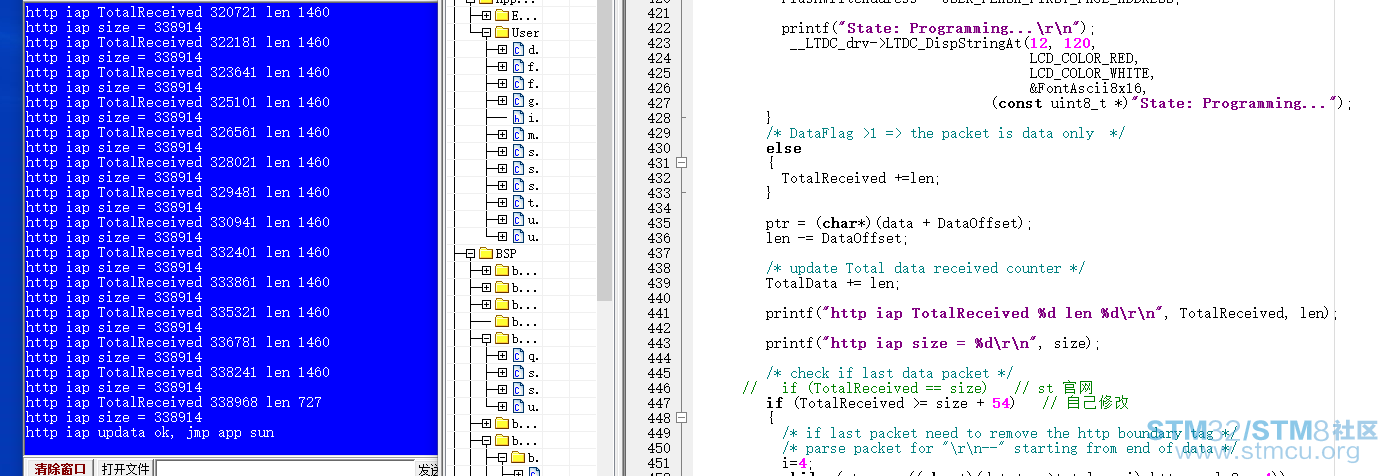Click the 'else' keyword on line 430
Image resolution: width=1384 pixels, height=476 pixels.
point(784,148)
